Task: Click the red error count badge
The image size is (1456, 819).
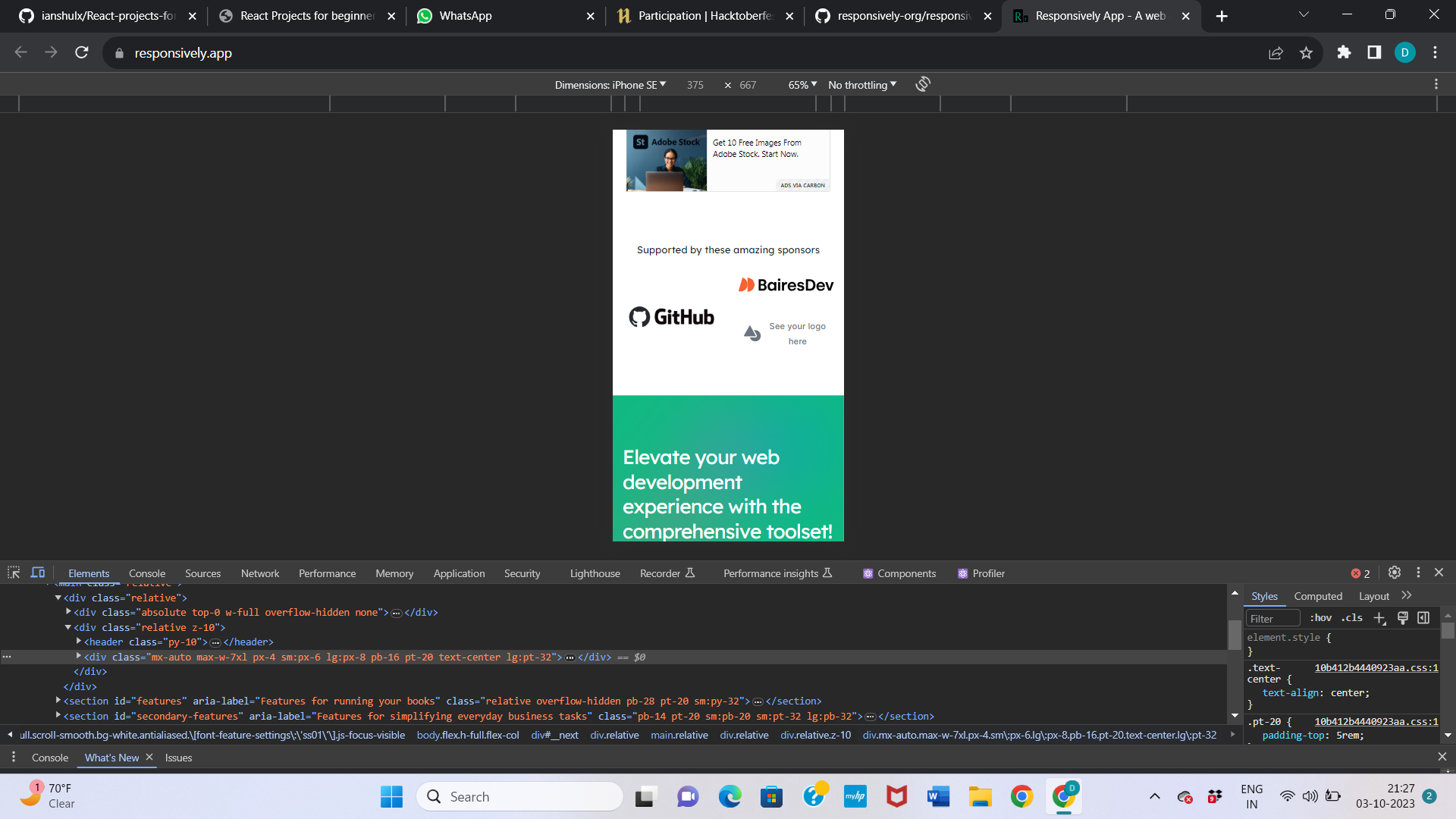Action: point(1360,573)
